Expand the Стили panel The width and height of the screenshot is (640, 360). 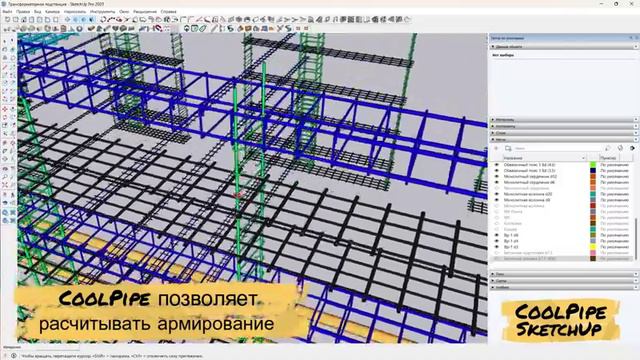564,133
